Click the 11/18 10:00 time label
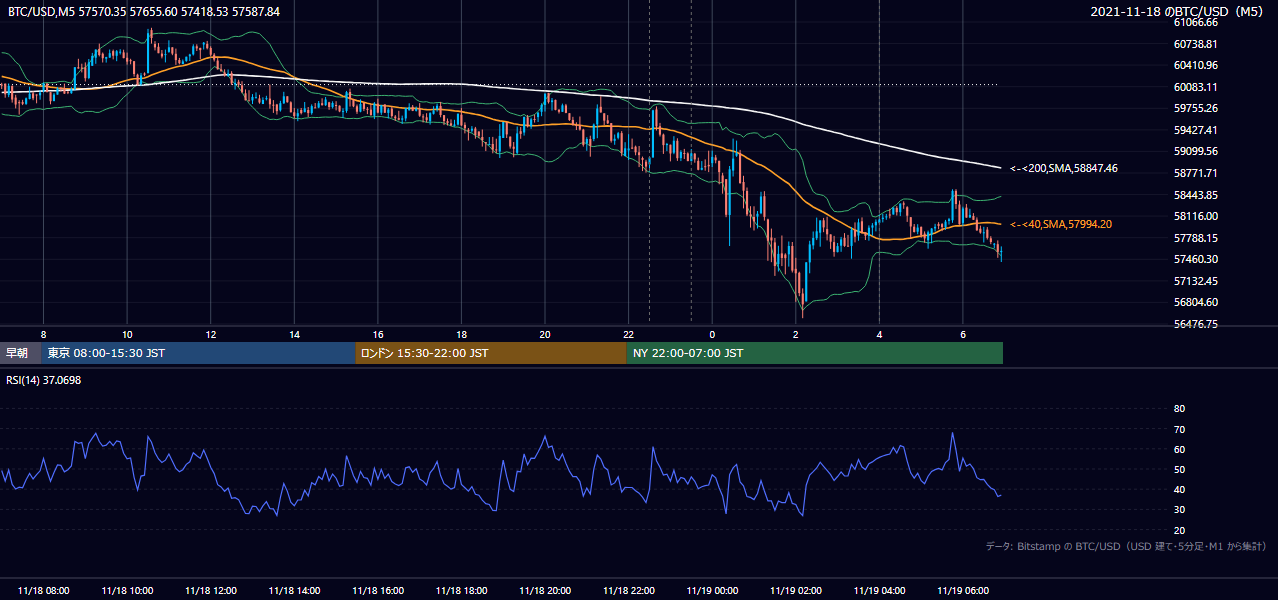This screenshot has width=1278, height=600. click(127, 591)
